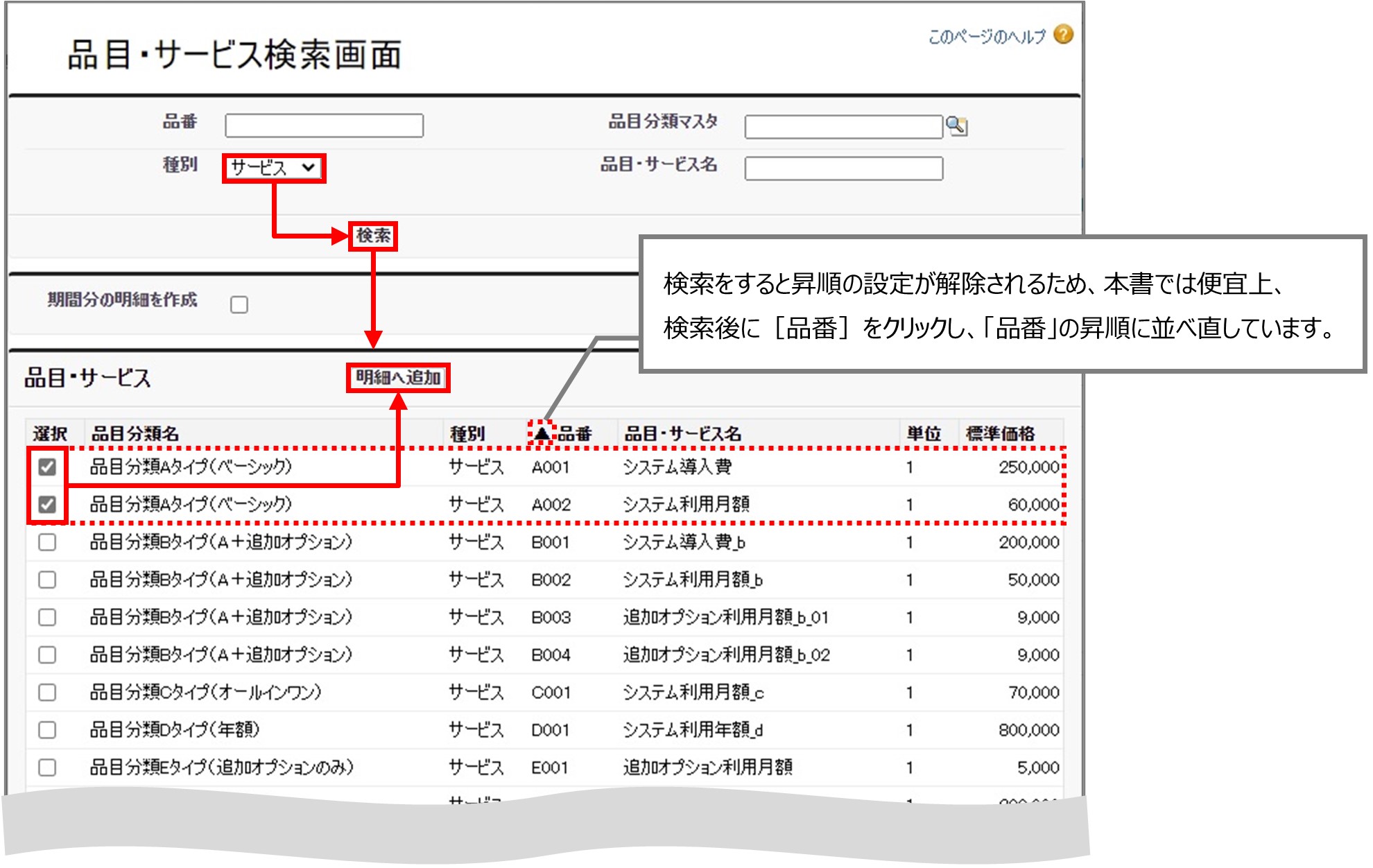Focus the 品目・サービス名 input field

click(x=843, y=168)
